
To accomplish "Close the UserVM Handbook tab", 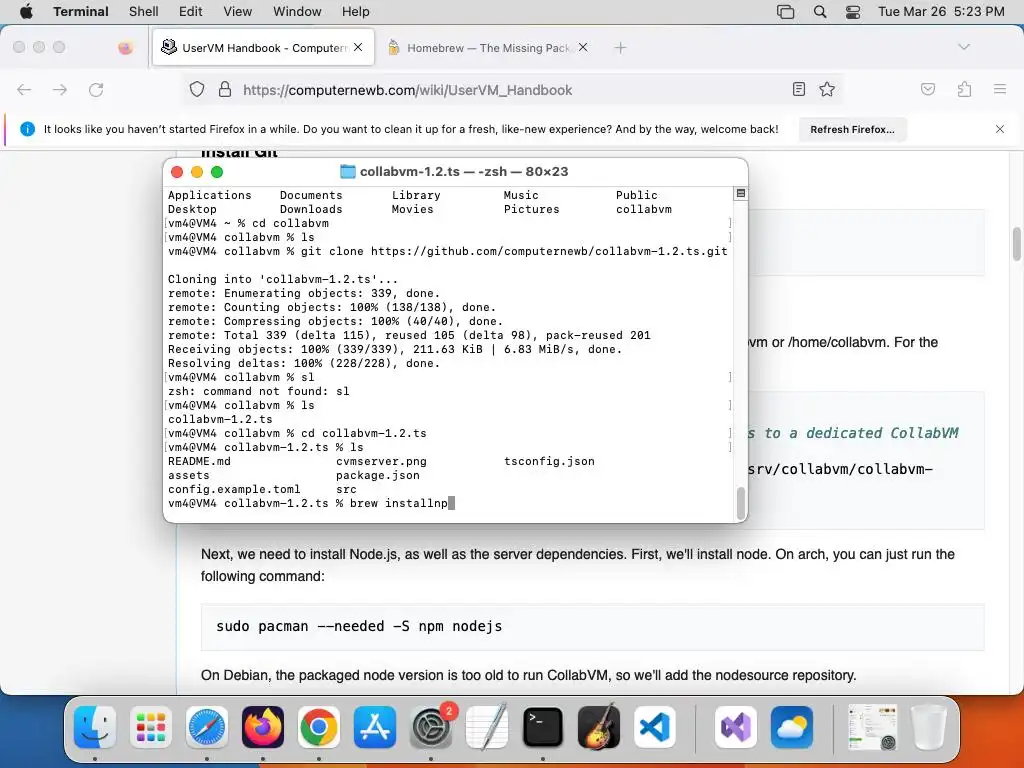I will click(x=358, y=47).
